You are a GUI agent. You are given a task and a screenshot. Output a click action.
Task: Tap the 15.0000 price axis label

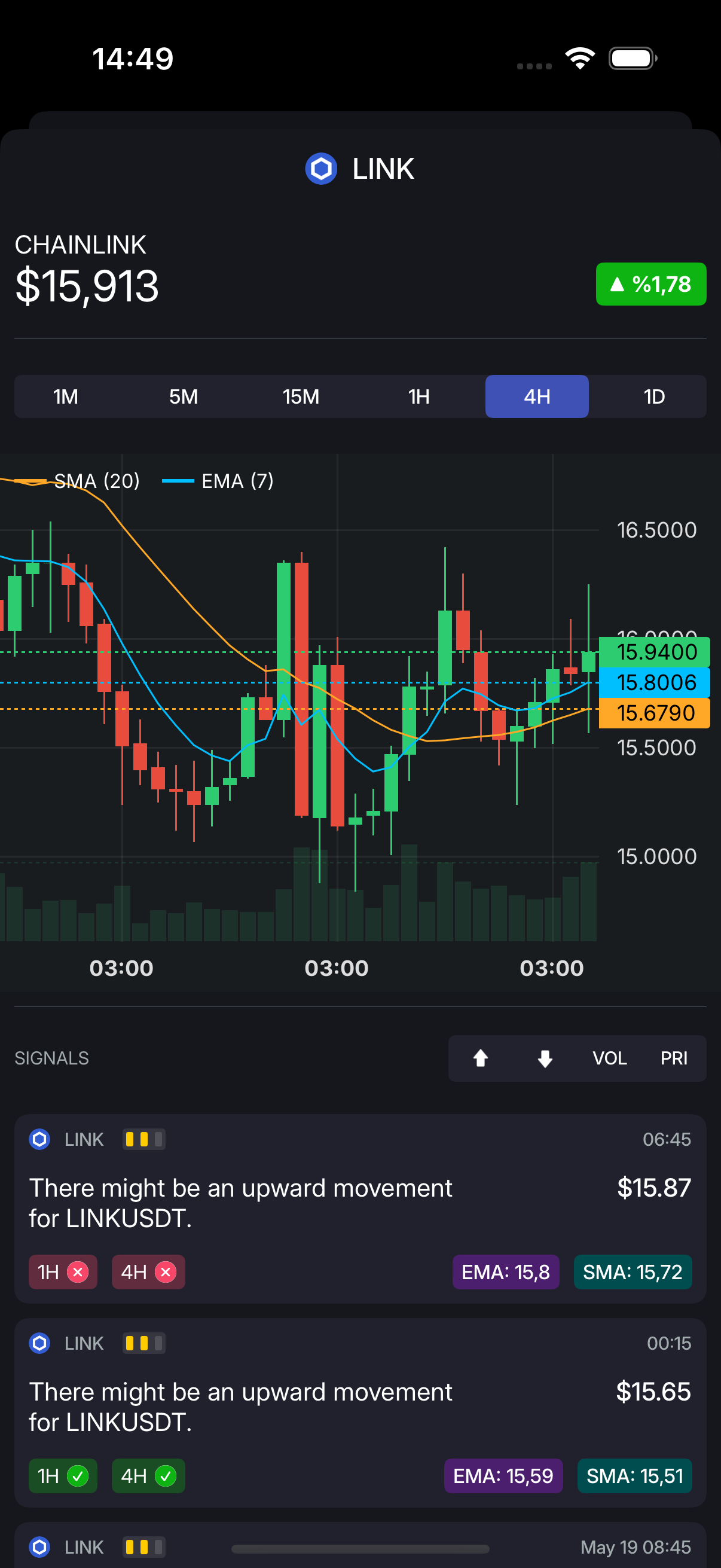point(656,856)
